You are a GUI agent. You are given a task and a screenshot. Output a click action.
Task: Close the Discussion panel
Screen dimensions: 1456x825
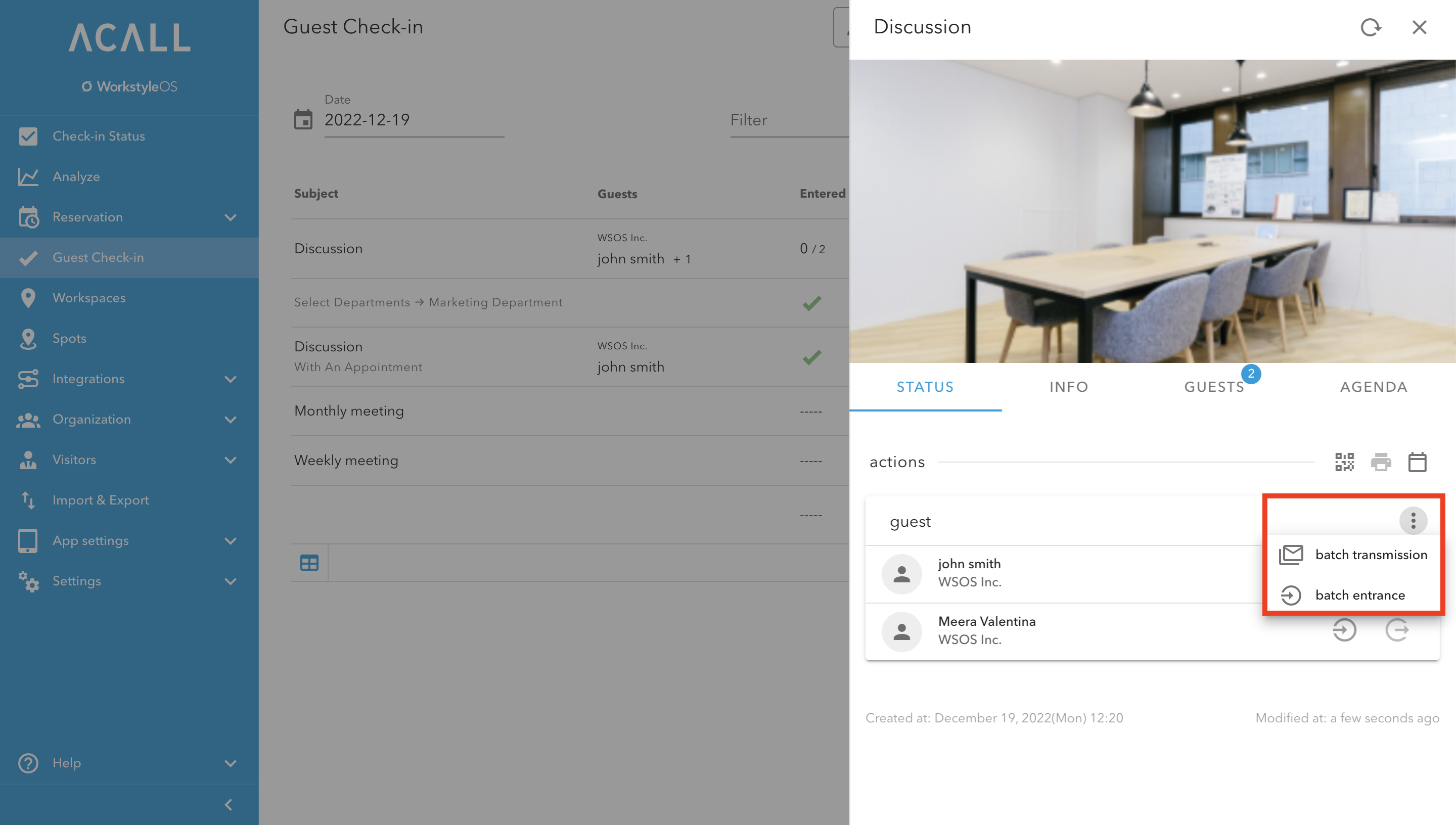point(1419,27)
